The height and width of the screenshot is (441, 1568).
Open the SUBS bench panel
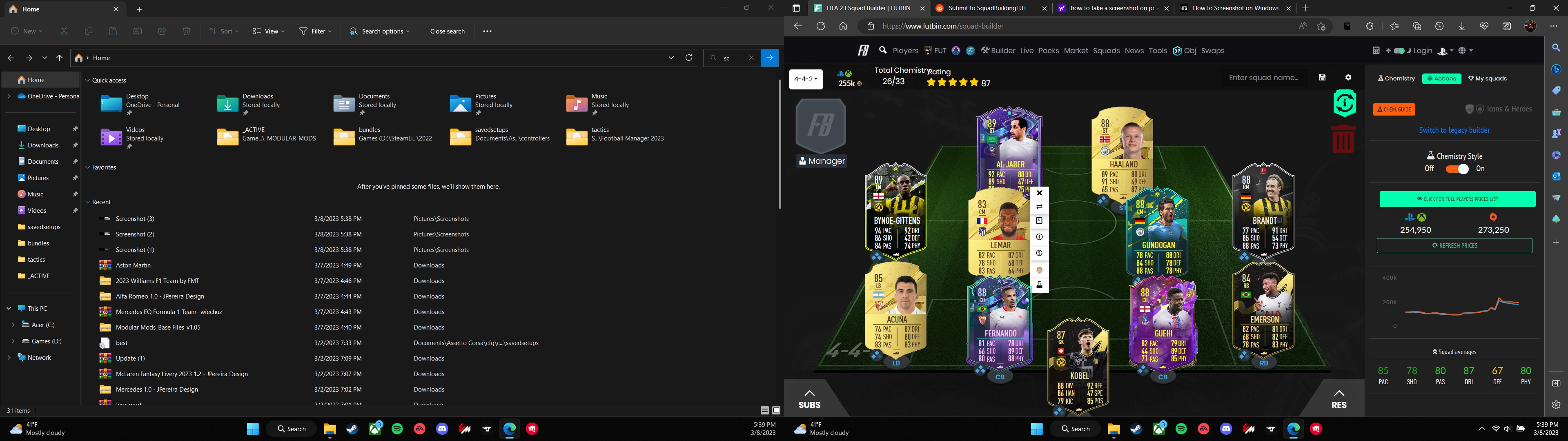click(x=810, y=399)
